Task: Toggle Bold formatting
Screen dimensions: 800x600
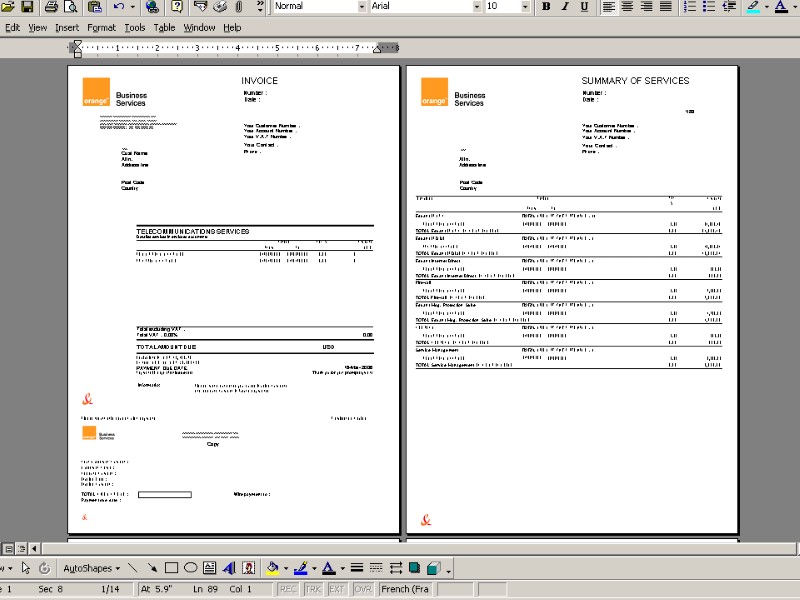Action: pos(546,7)
